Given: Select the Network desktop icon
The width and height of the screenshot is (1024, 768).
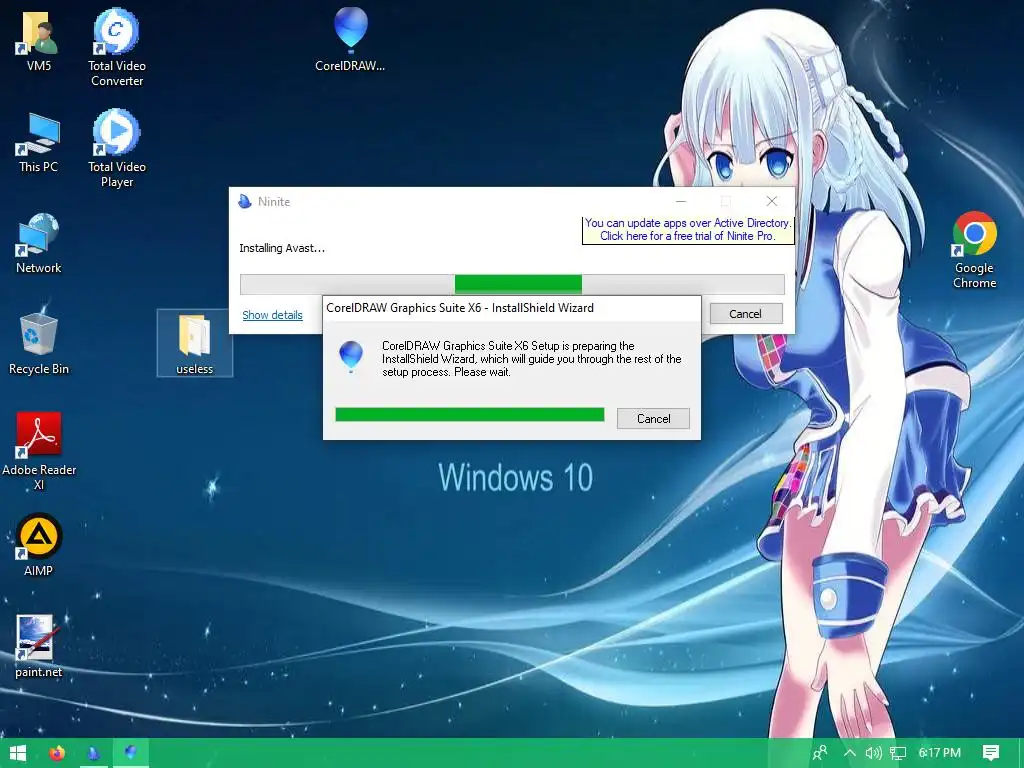Looking at the screenshot, I should [x=39, y=243].
